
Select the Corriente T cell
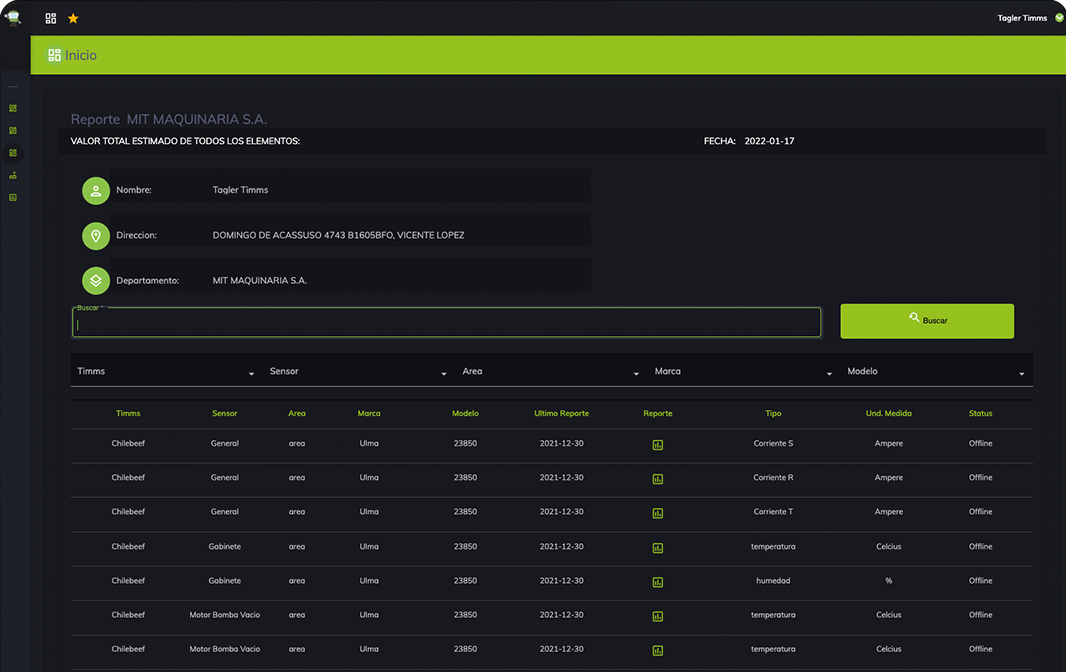point(773,511)
